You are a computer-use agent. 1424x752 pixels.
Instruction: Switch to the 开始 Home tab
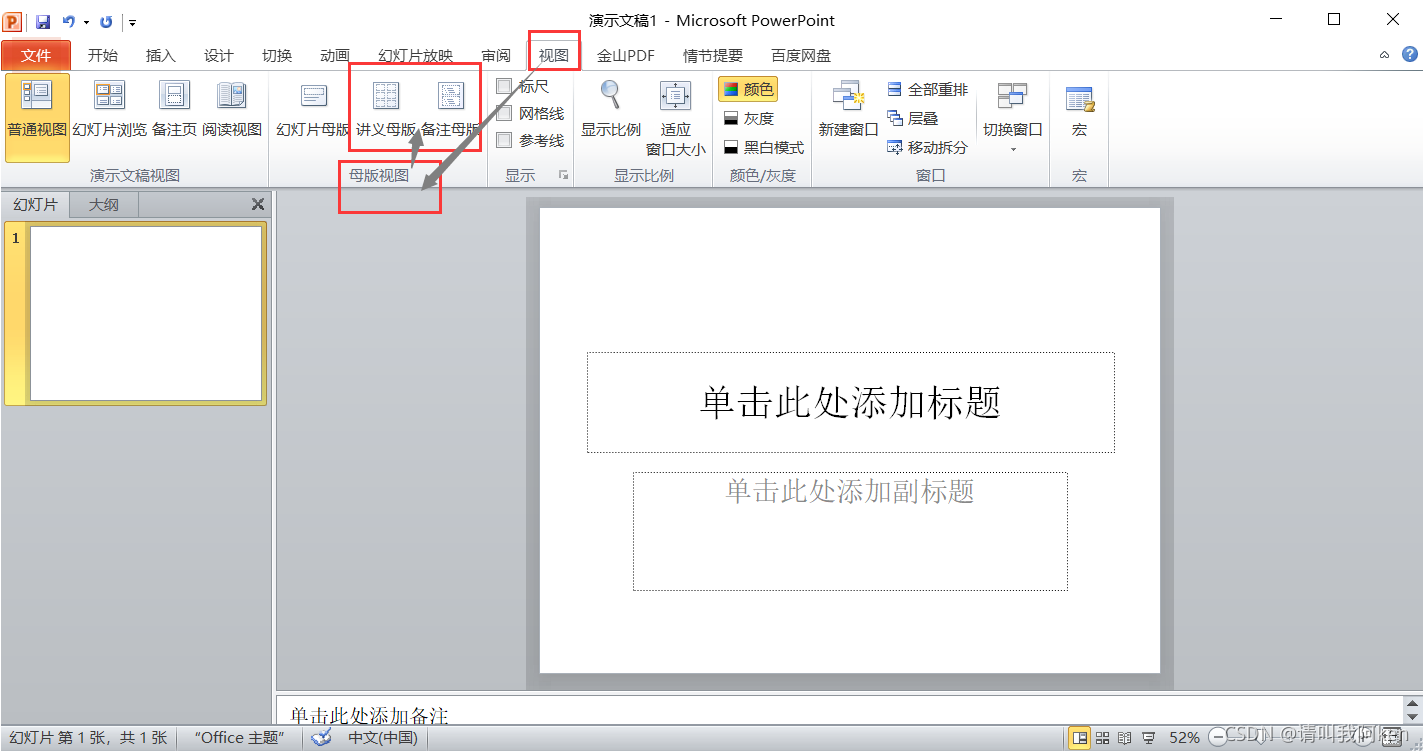[102, 55]
